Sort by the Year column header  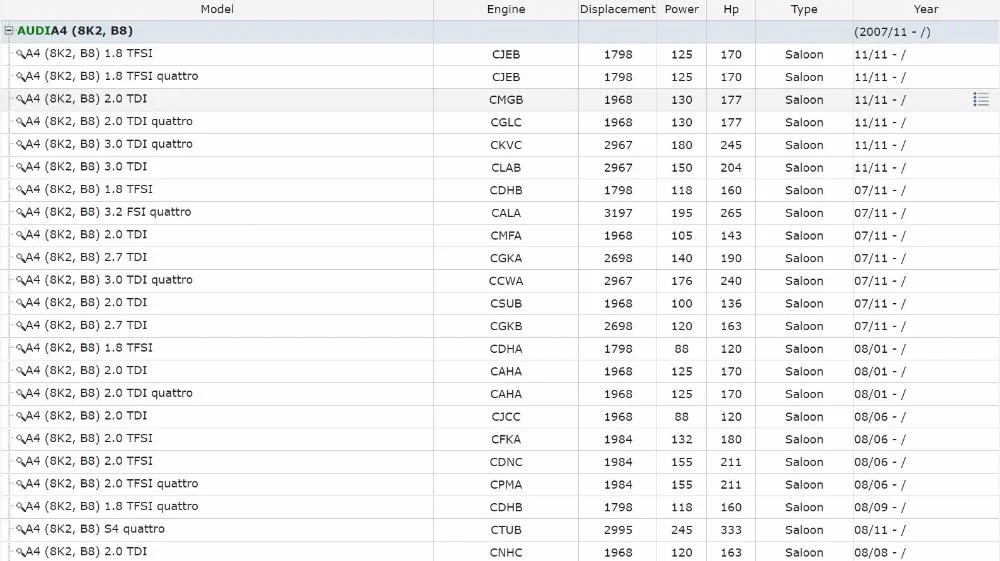[x=926, y=10]
